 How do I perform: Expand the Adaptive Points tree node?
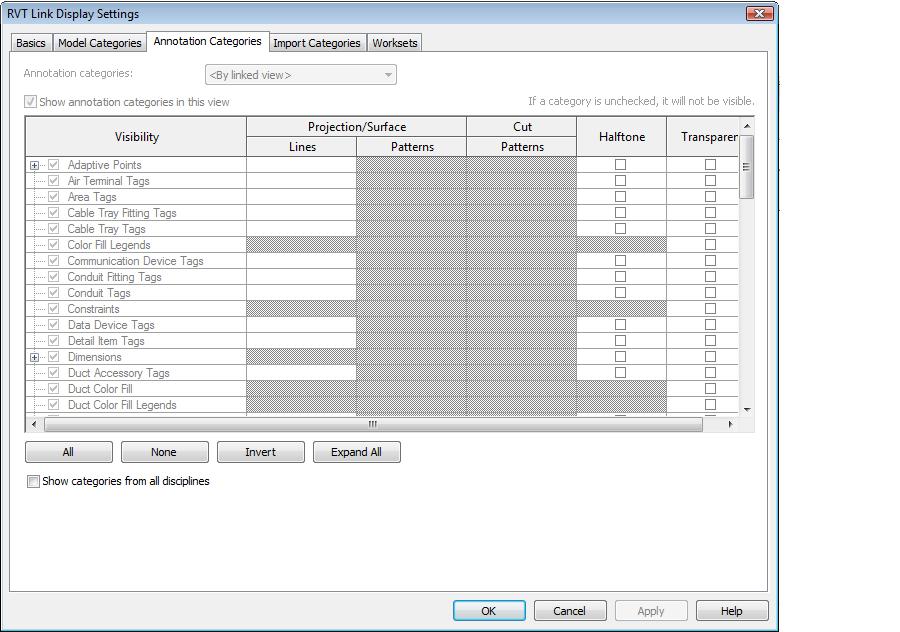pyautogui.click(x=34, y=165)
